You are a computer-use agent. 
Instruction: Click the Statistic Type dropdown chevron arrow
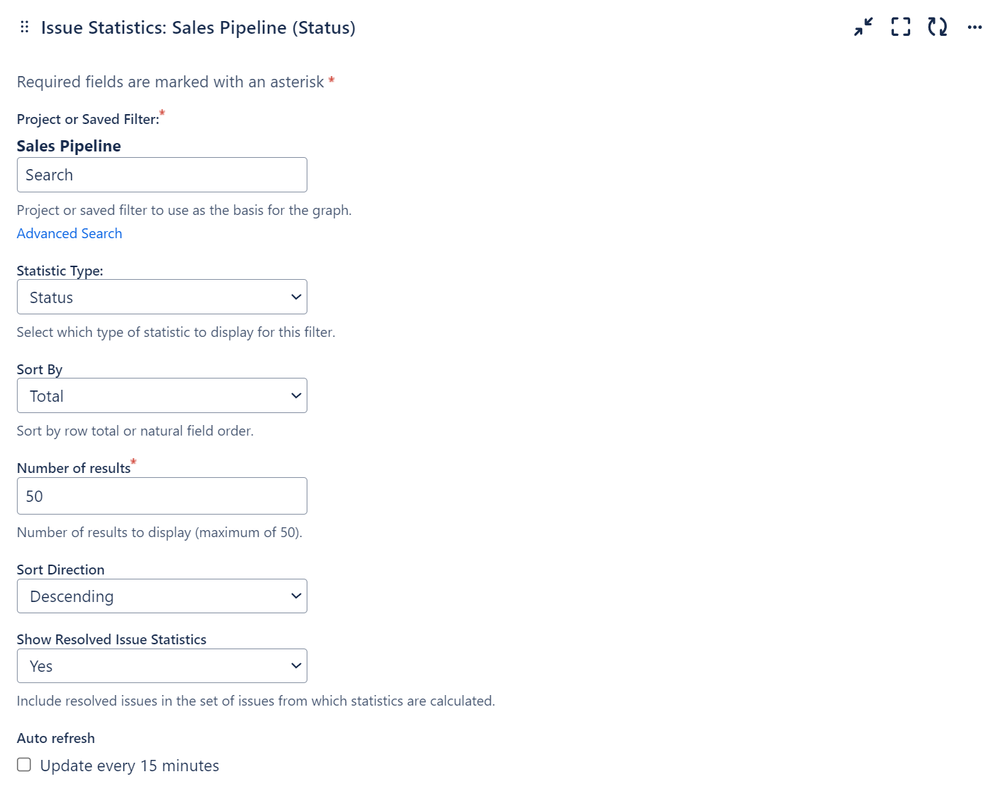click(x=296, y=297)
